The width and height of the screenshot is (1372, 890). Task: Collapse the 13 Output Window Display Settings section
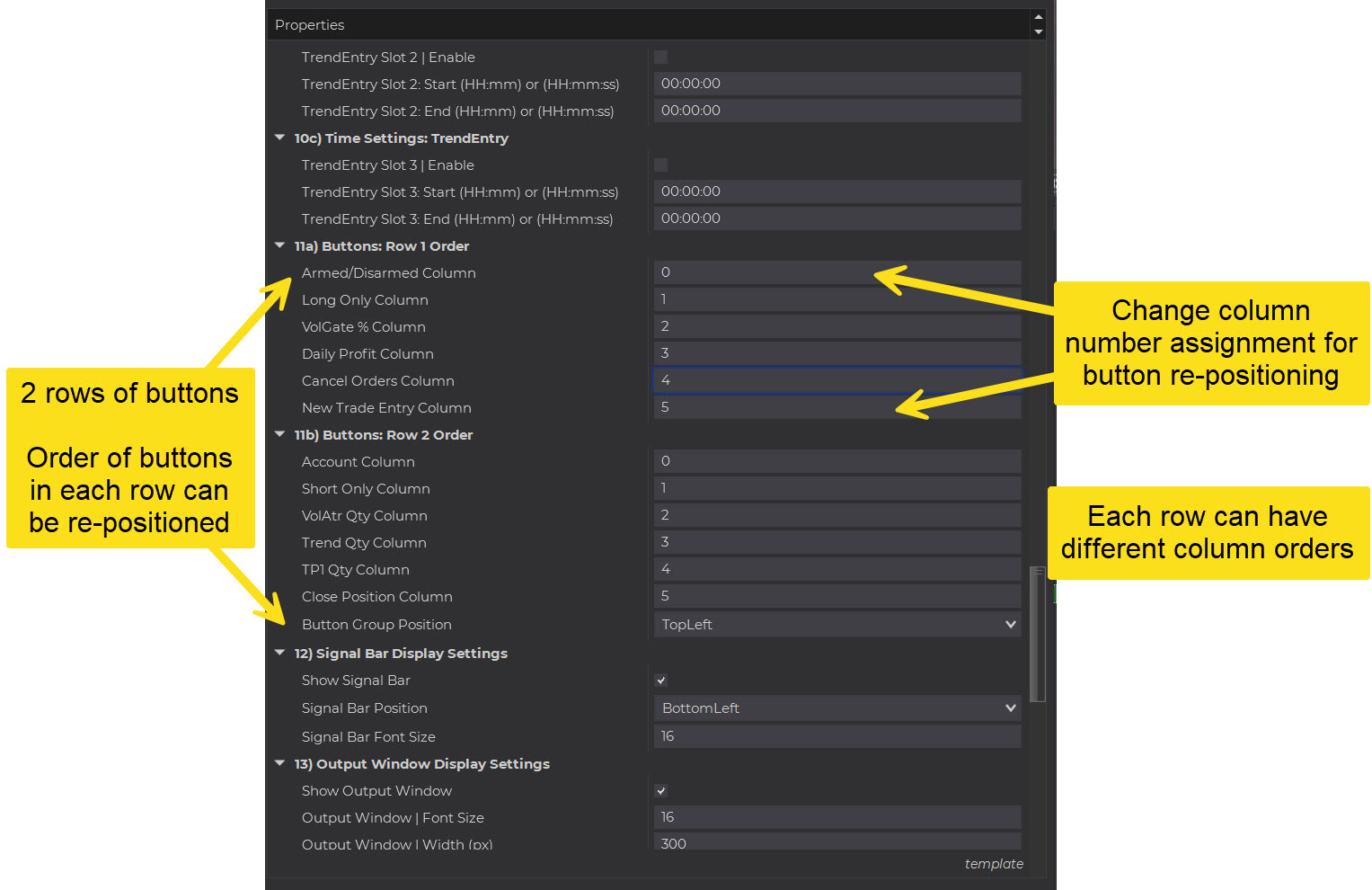coord(280,763)
